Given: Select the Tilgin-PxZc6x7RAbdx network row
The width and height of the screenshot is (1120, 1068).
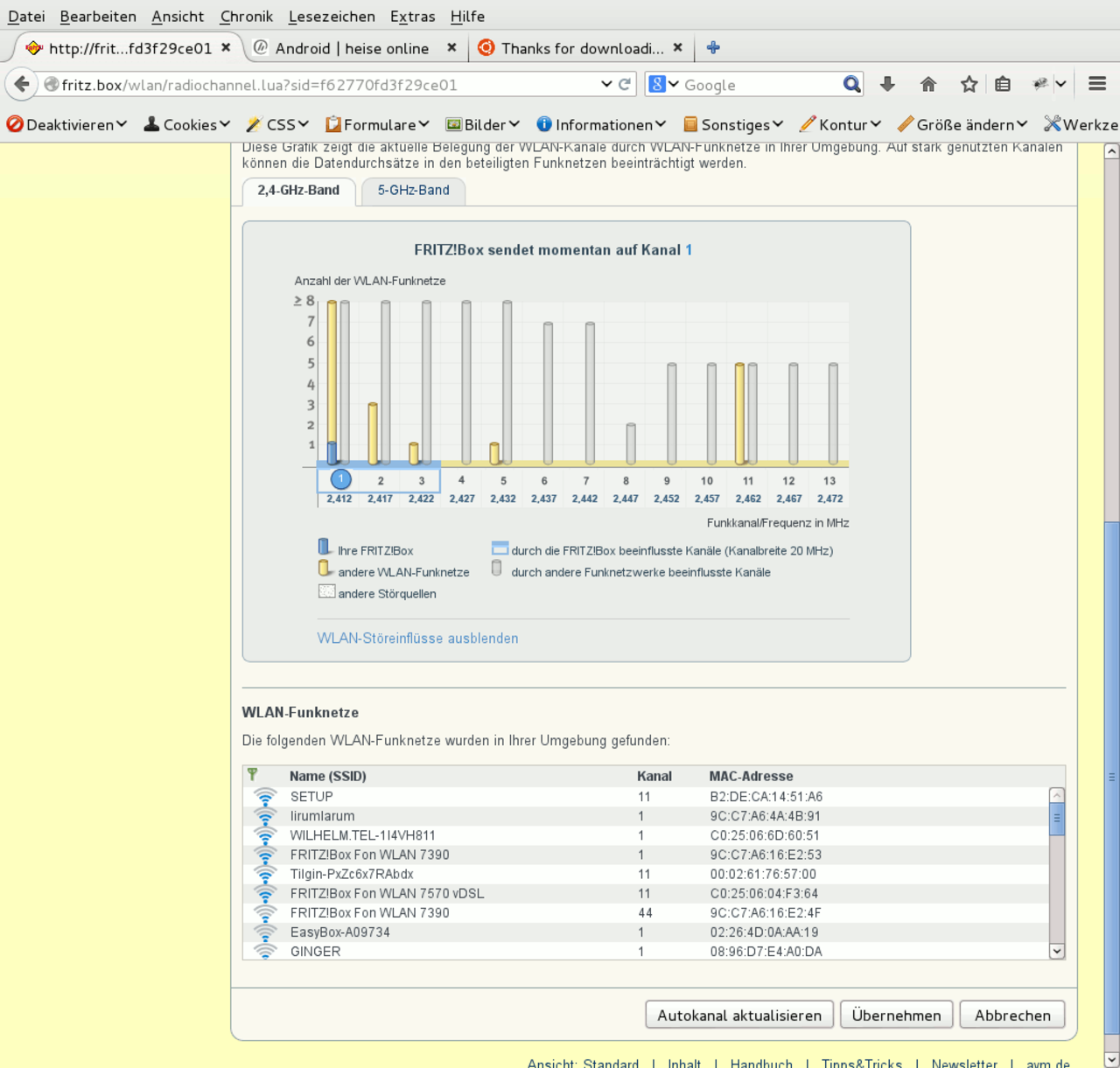Looking at the screenshot, I should 646,873.
